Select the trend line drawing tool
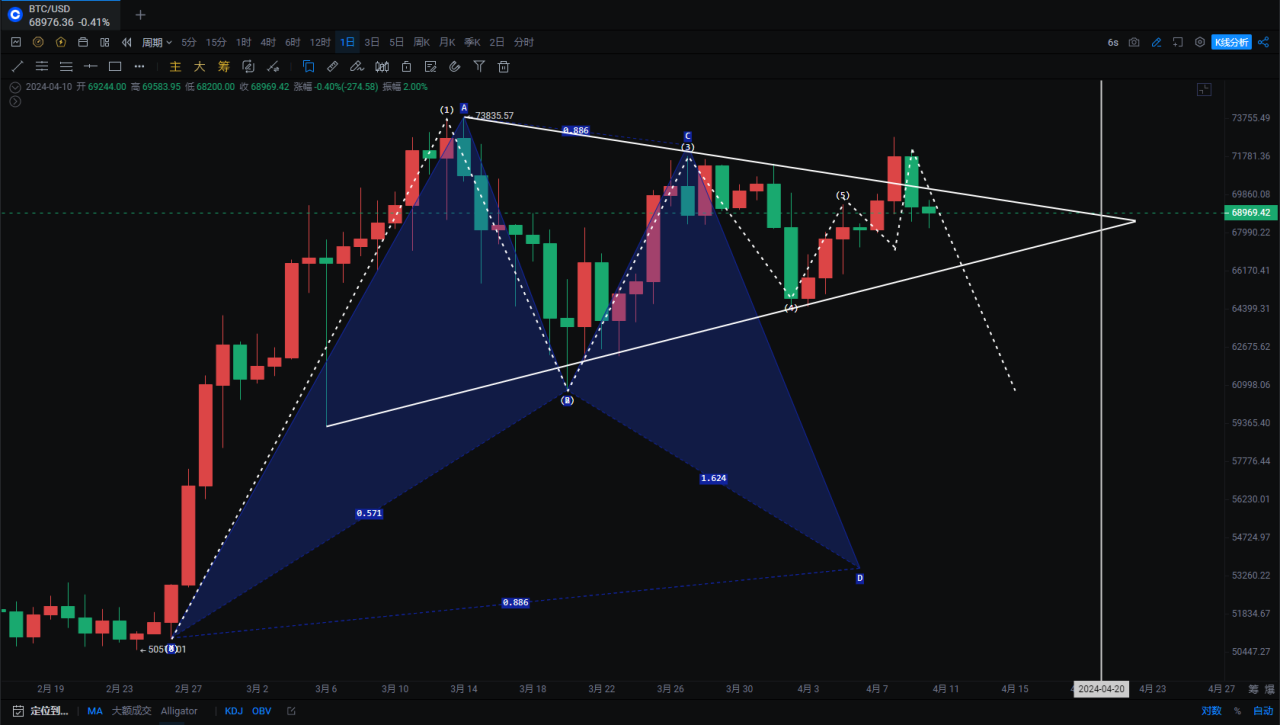Screen dimensions: 1280x725 16,67
